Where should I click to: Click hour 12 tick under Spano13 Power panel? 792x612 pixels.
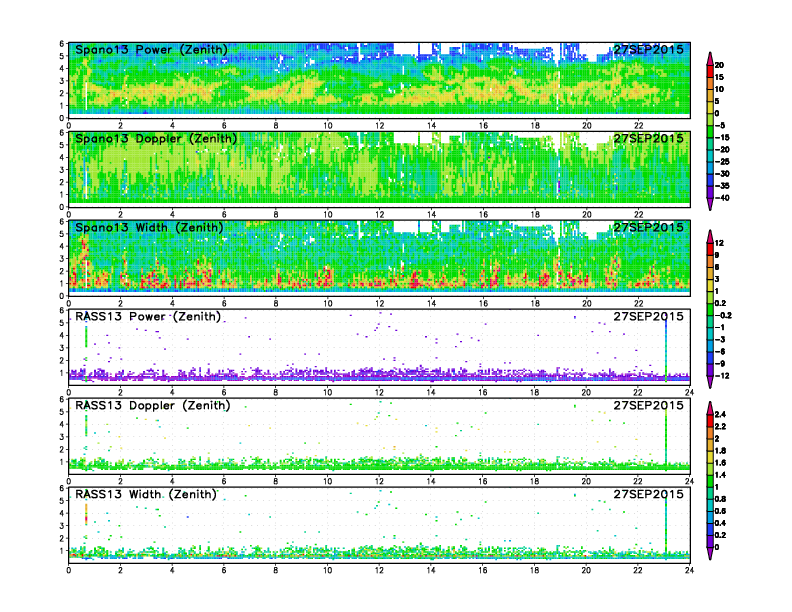[x=379, y=126]
